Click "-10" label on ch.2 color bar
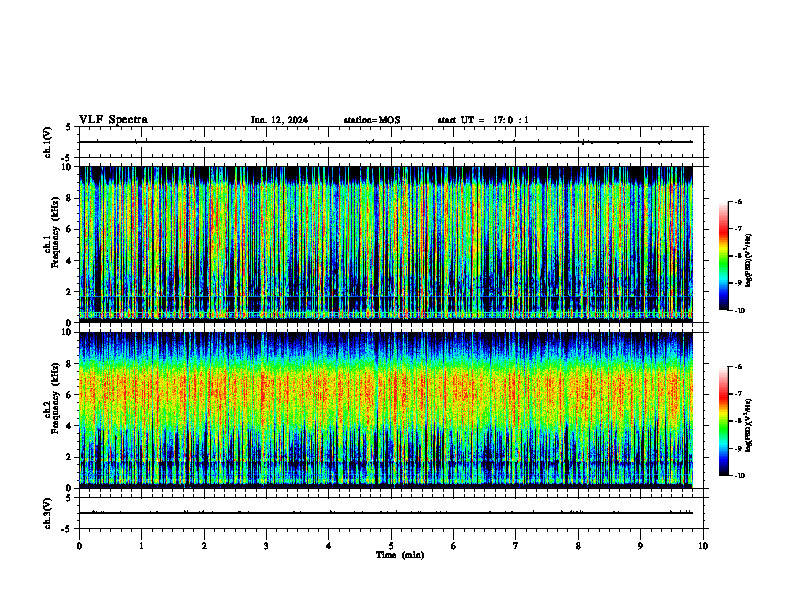Screen dimensions: 792x612 tap(740, 476)
